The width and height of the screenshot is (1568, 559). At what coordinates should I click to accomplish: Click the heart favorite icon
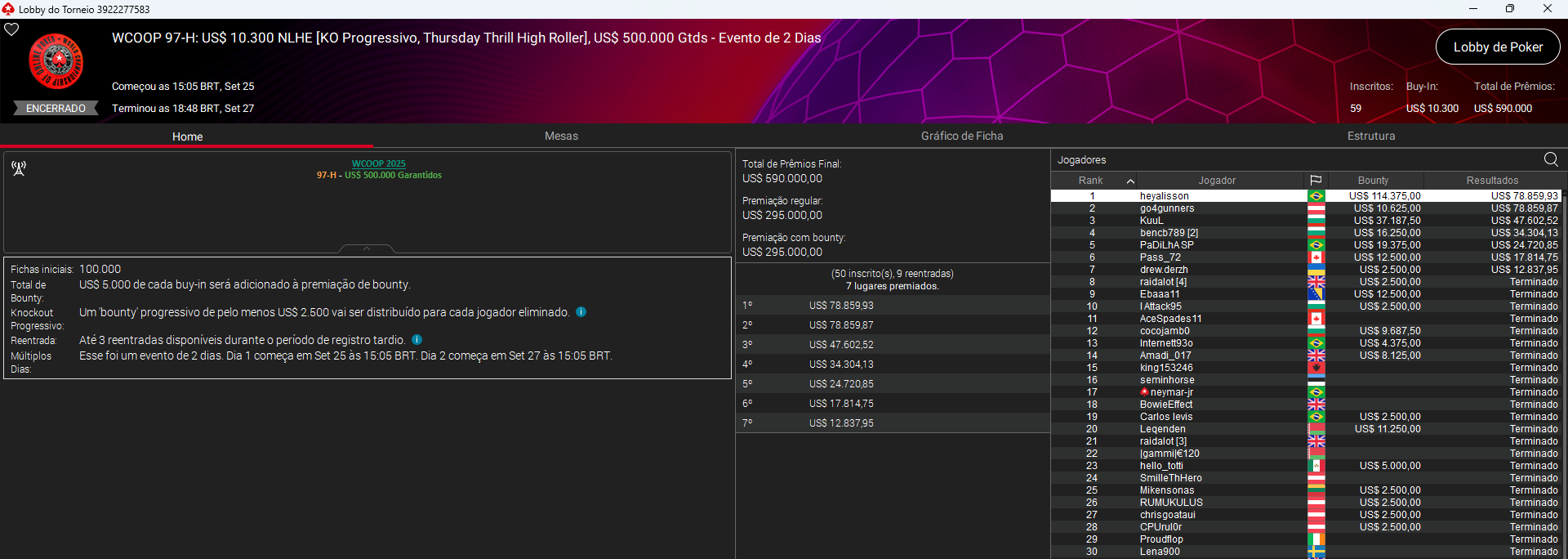(11, 29)
